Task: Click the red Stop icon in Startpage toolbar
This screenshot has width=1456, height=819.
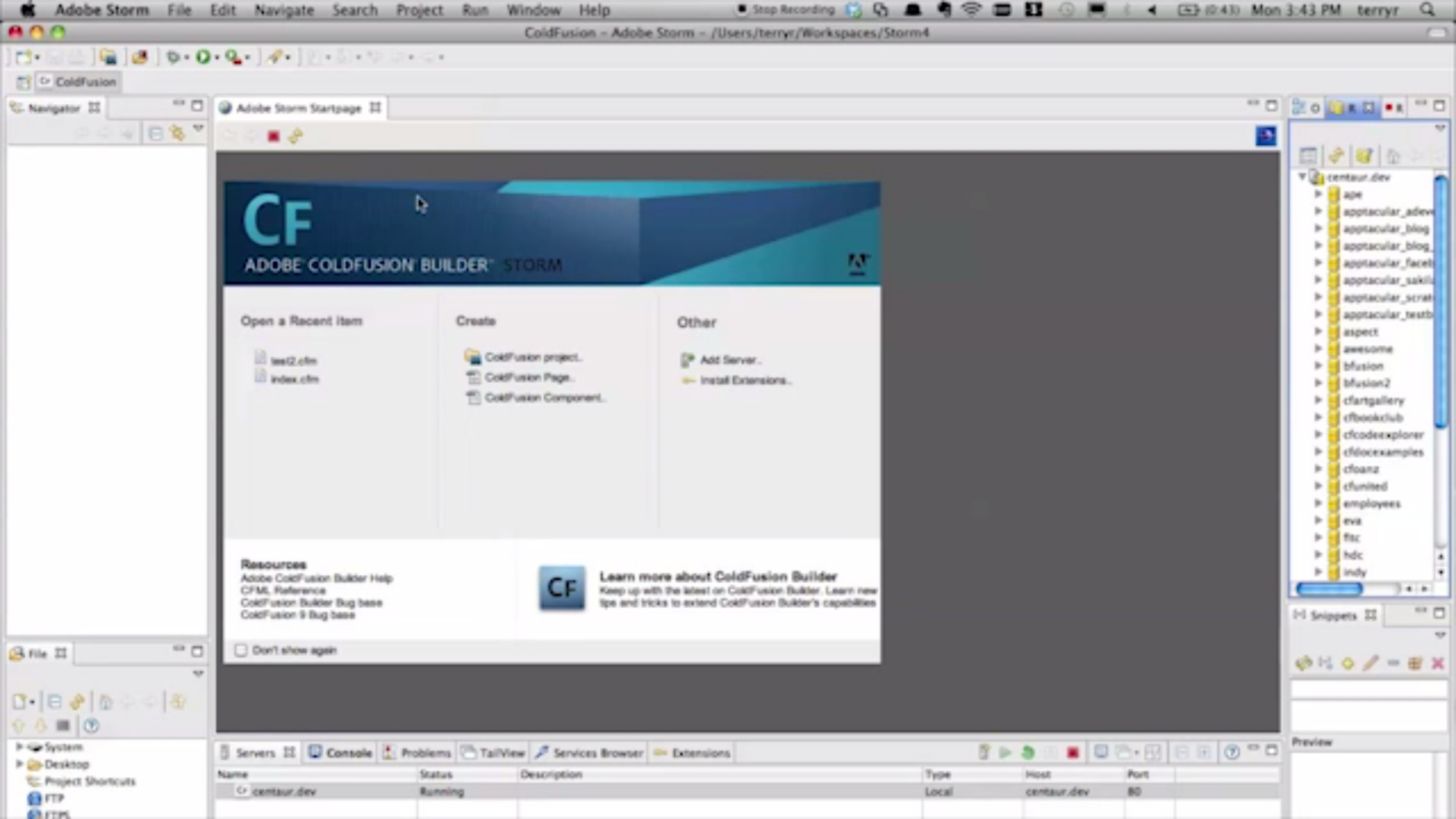Action: (x=274, y=136)
